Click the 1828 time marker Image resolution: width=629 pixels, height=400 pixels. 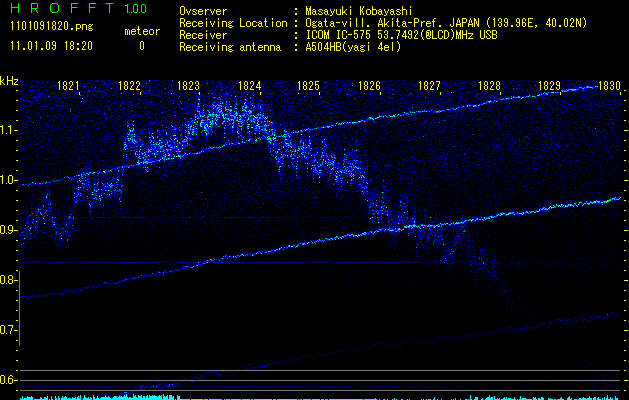[x=489, y=86]
